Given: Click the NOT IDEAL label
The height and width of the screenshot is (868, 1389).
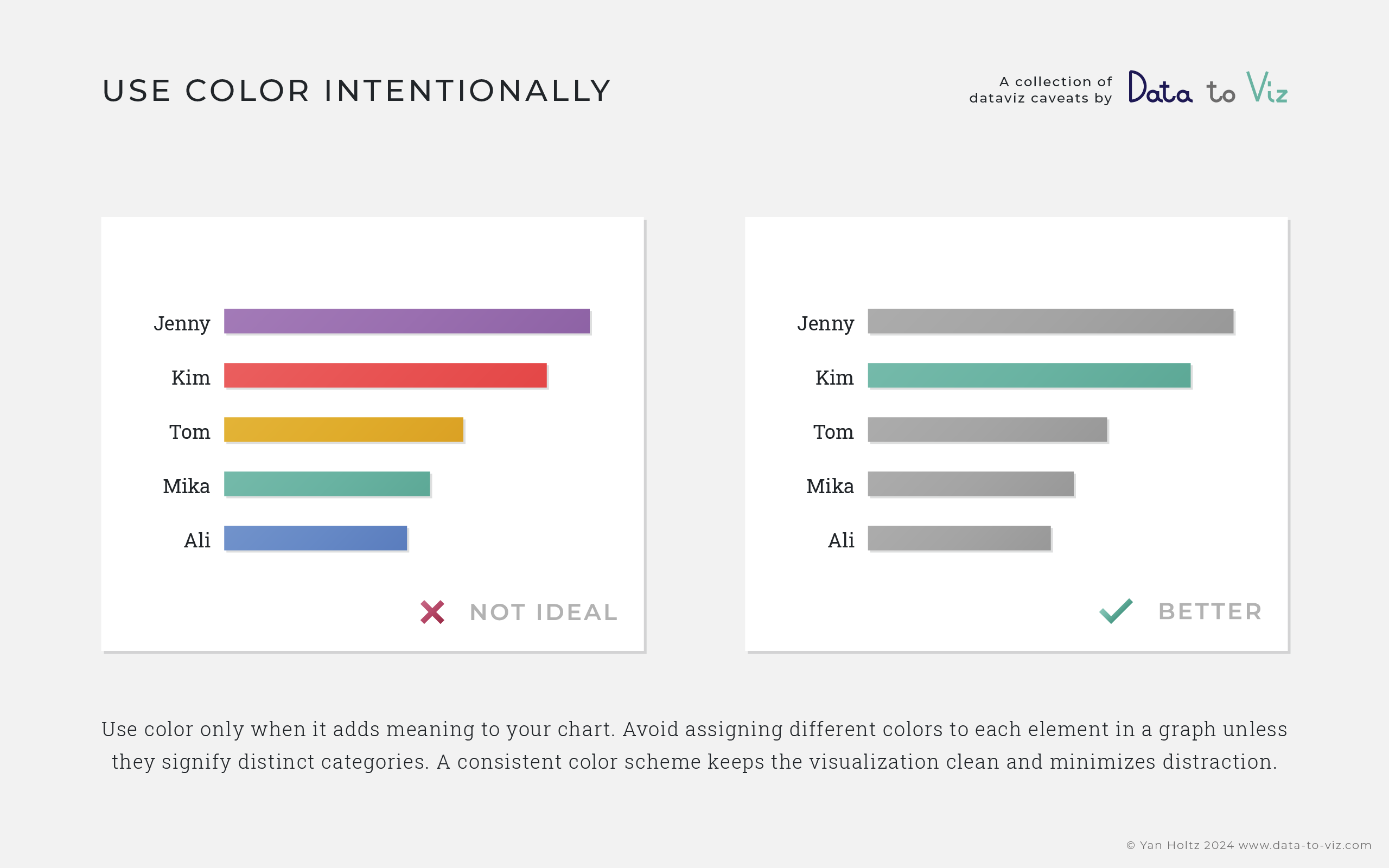Looking at the screenshot, I should click(543, 612).
